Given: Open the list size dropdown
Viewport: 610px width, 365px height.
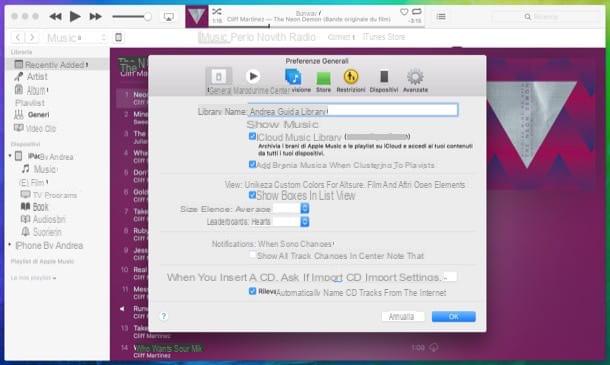Looking at the screenshot, I should [291, 209].
